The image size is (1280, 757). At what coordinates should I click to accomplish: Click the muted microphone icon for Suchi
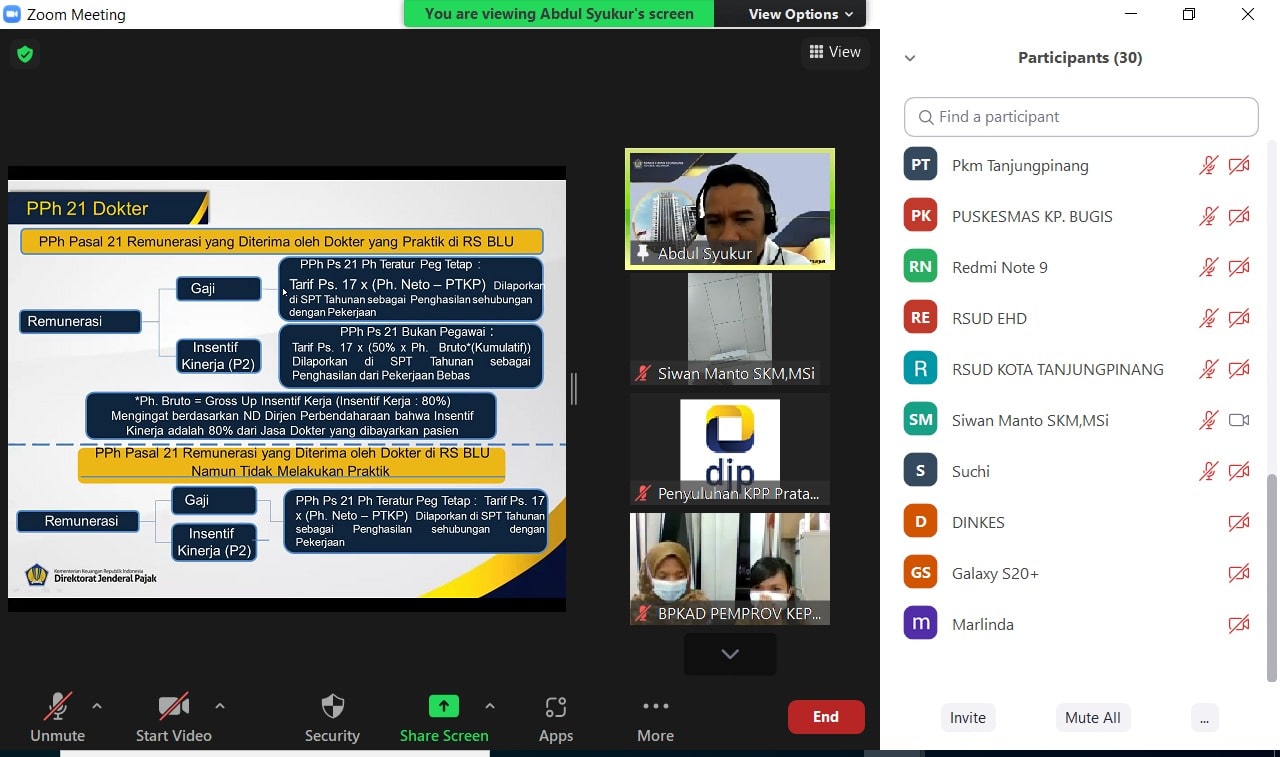pos(1208,471)
